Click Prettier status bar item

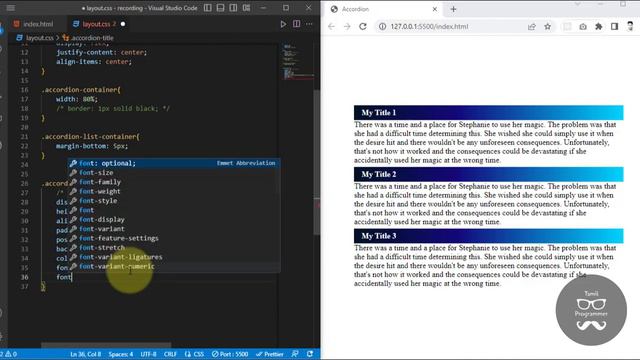pos(270,354)
